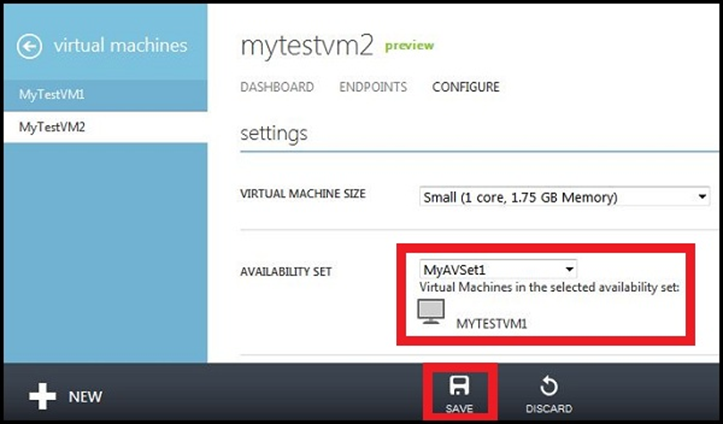Click the VIRTUAL MACHINE SIZE label
723x424 pixels.
pos(303,194)
